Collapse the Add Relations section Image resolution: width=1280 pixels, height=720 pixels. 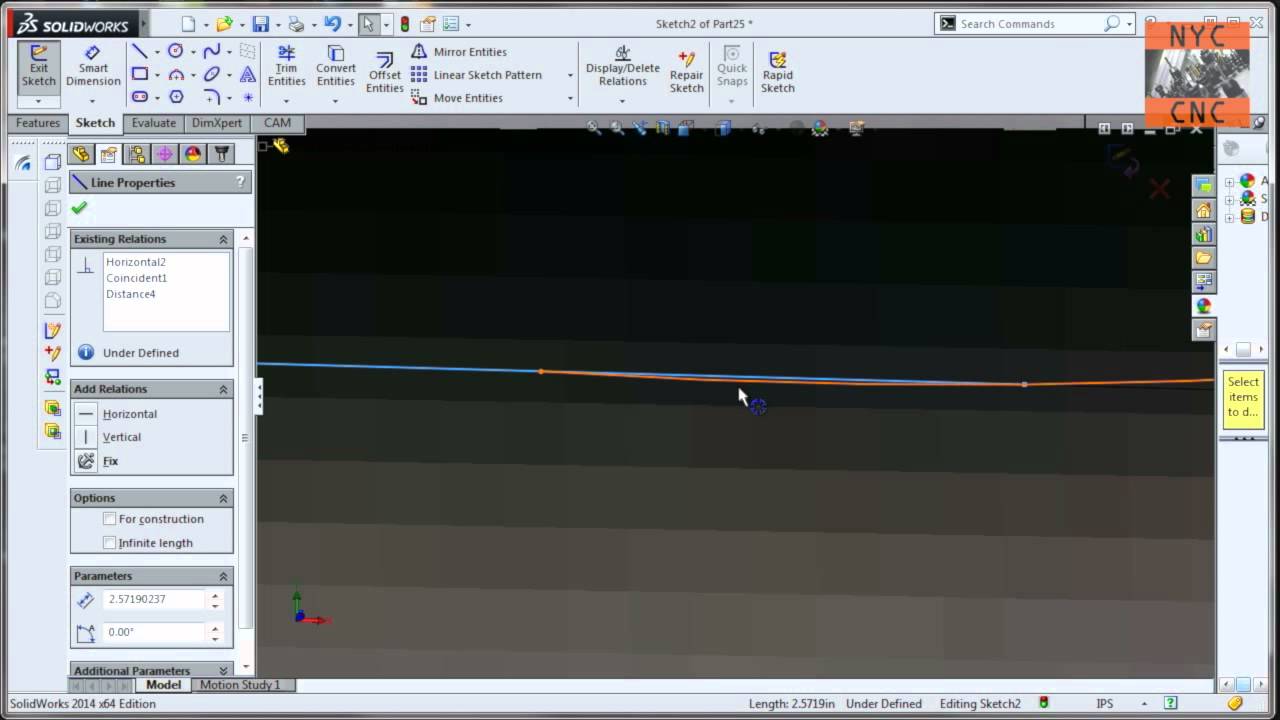tap(224, 389)
